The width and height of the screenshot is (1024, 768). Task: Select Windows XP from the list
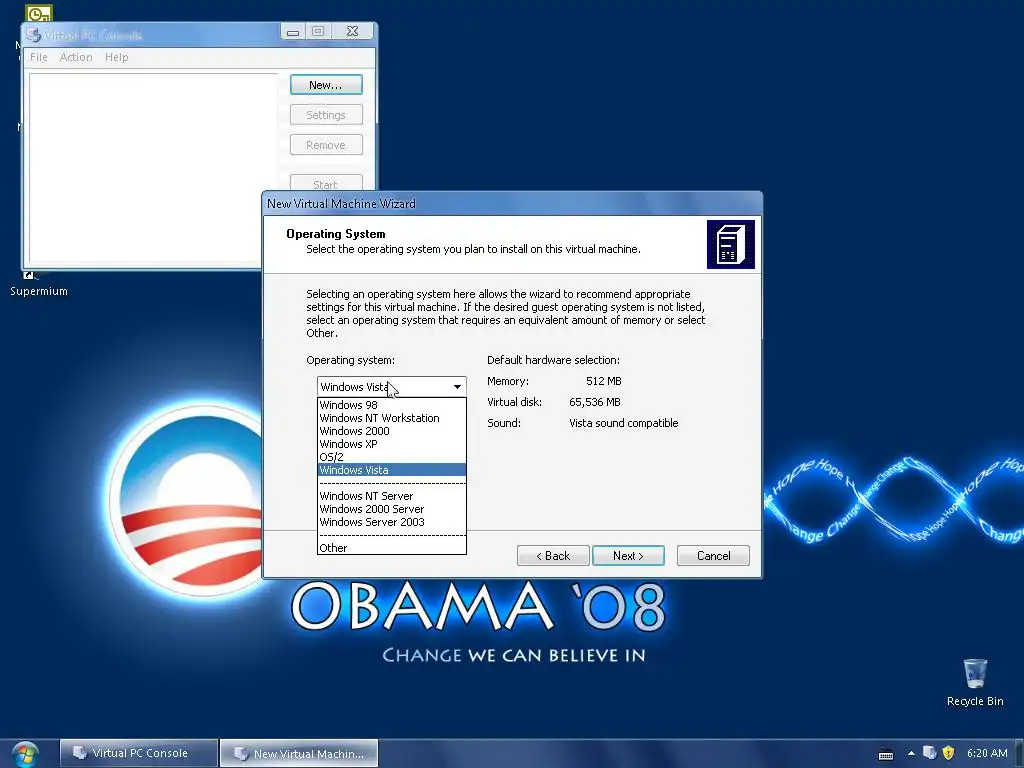coord(392,444)
